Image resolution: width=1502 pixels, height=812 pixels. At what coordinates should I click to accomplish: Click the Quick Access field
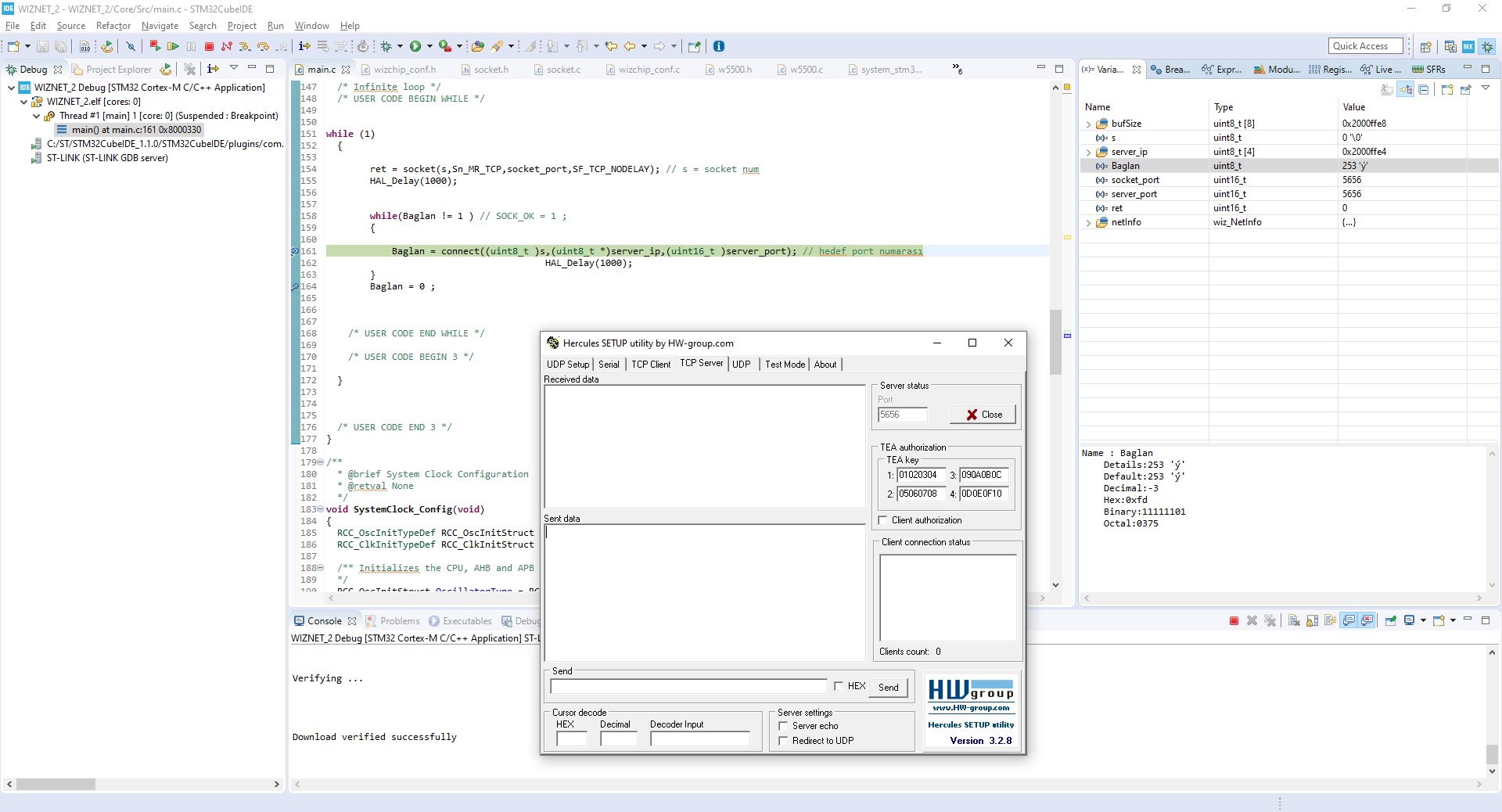click(1366, 46)
